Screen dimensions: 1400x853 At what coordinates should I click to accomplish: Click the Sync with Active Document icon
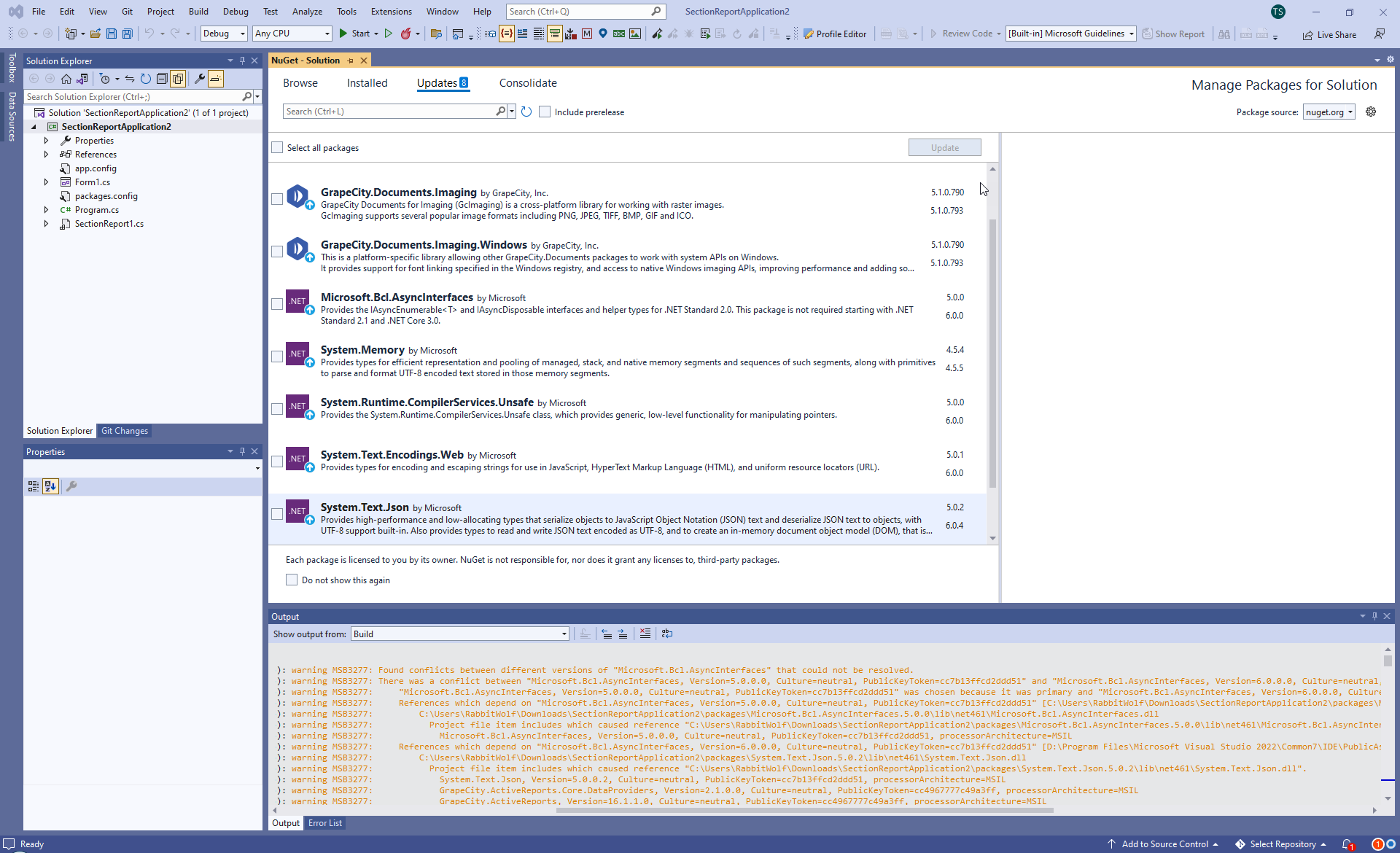point(129,79)
